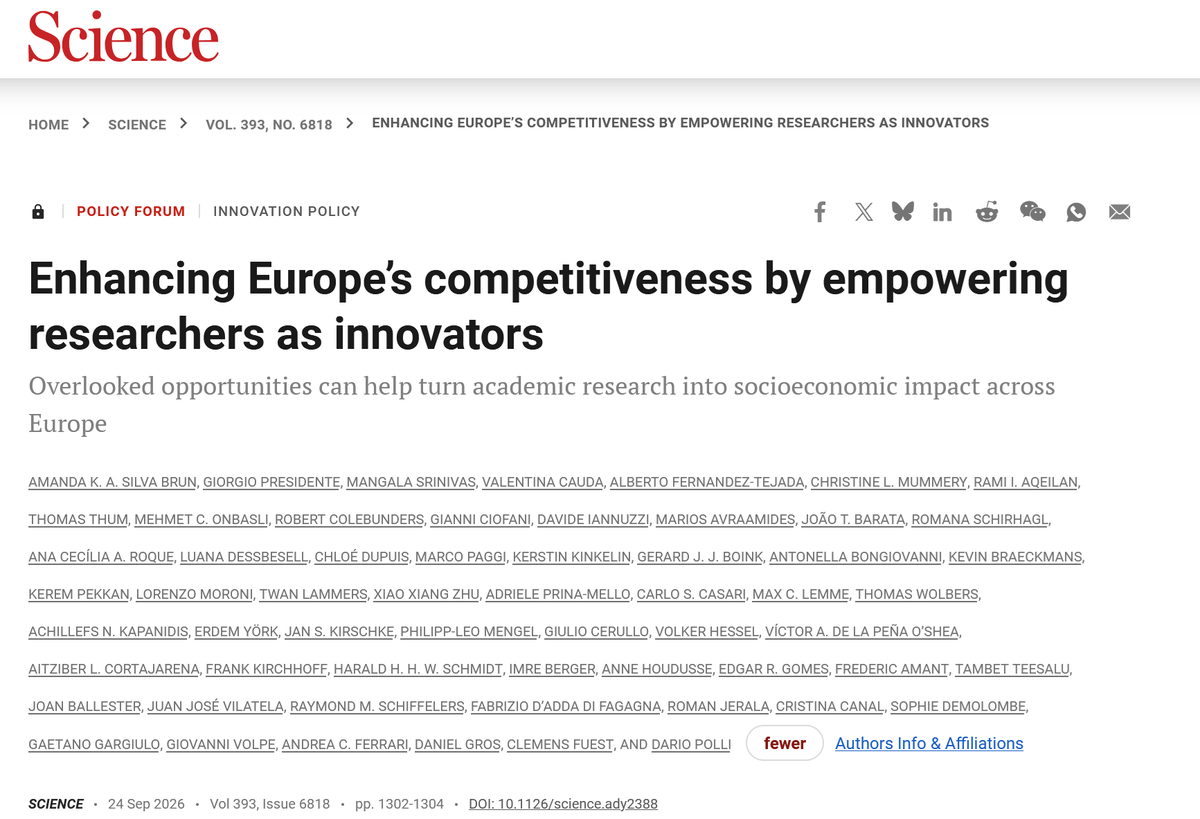This screenshot has width=1200, height=819.
Task: Open author Tambet Teesalu
Action: (x=1011, y=669)
